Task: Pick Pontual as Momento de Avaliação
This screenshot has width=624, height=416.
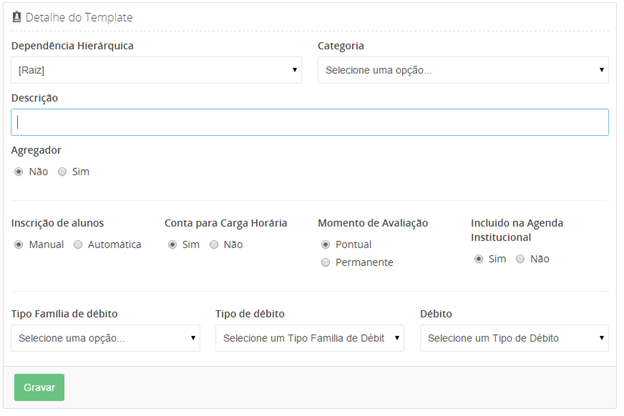Action: click(x=326, y=244)
